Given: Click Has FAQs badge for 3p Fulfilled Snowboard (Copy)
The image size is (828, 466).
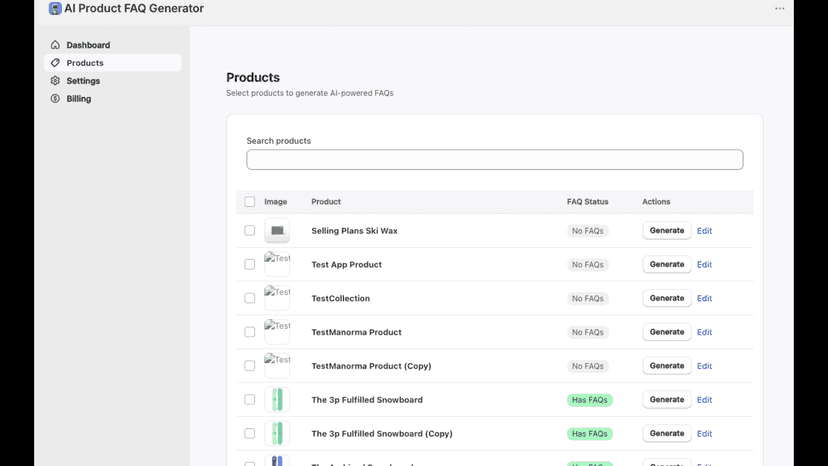Looking at the screenshot, I should tap(590, 434).
